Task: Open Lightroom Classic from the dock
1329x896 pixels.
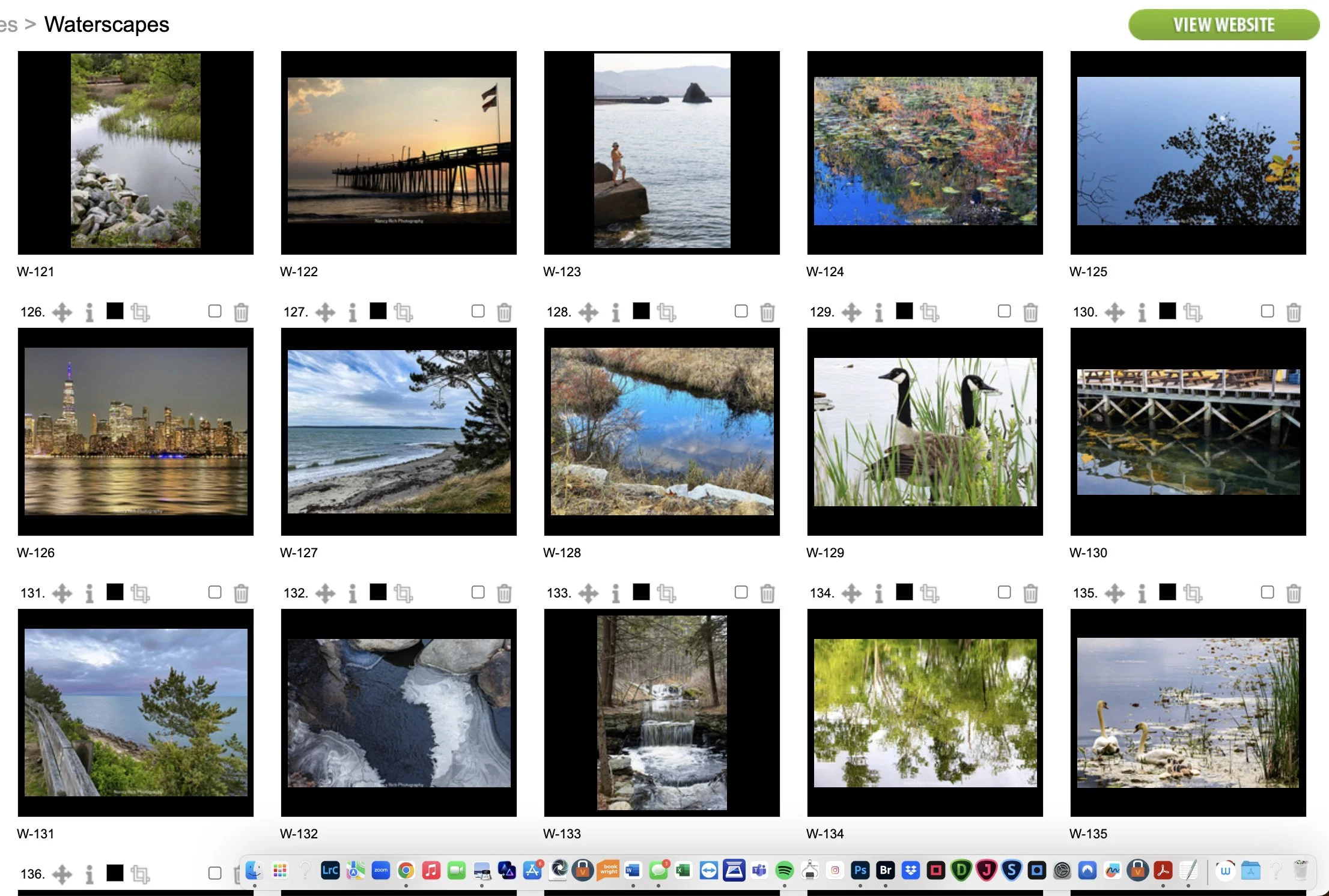Action: point(330,870)
